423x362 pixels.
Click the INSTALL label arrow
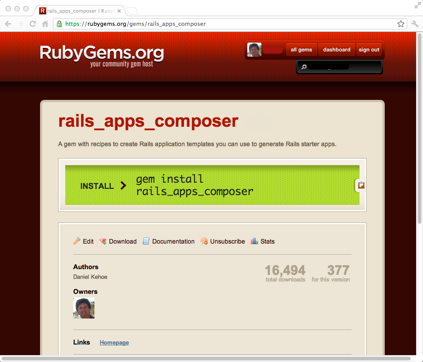pos(123,185)
